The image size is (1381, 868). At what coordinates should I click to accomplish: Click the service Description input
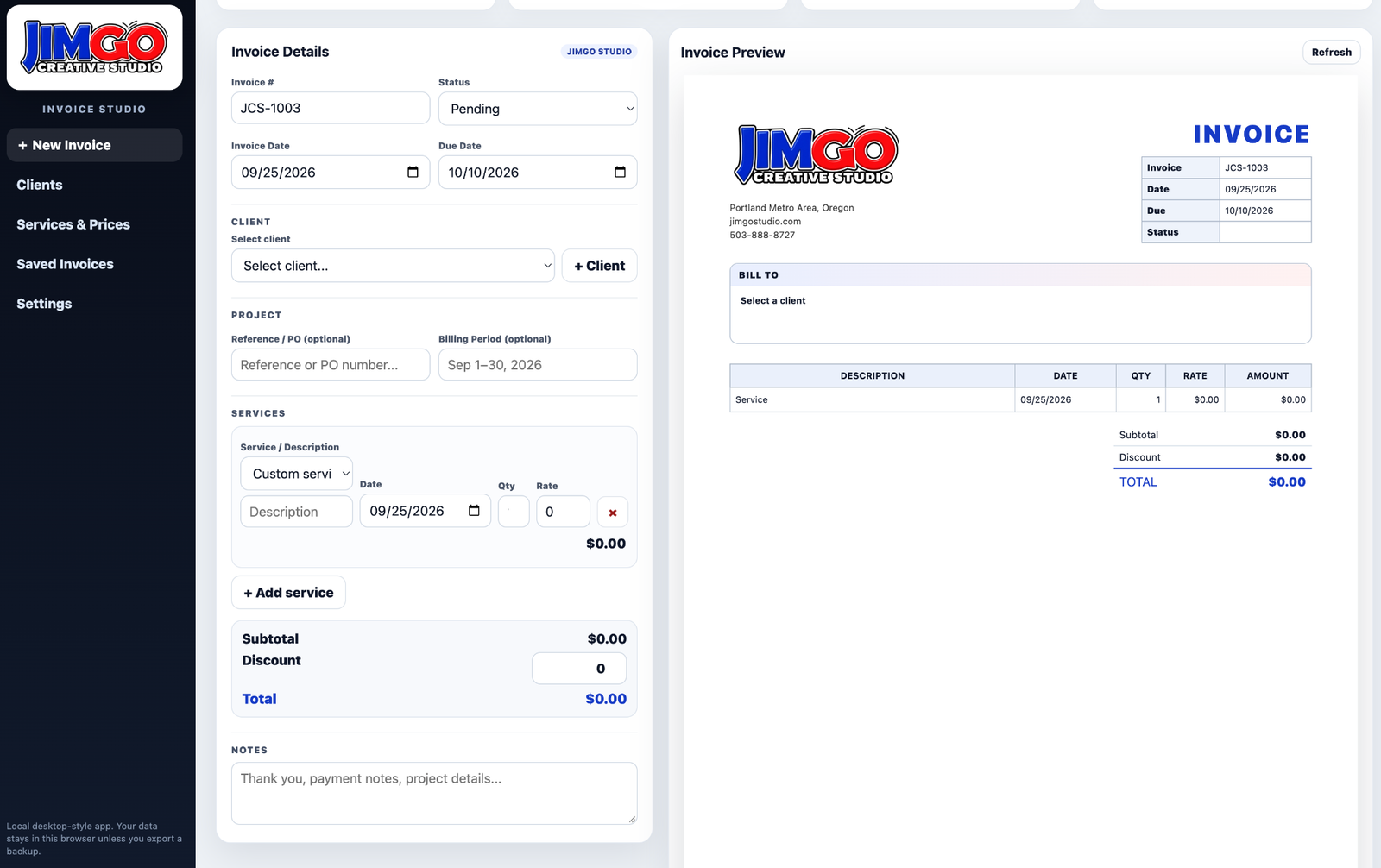tap(297, 512)
